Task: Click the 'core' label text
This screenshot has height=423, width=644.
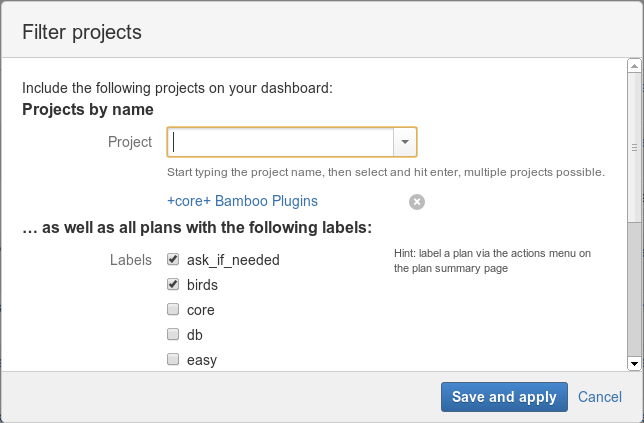Action: pos(200,310)
